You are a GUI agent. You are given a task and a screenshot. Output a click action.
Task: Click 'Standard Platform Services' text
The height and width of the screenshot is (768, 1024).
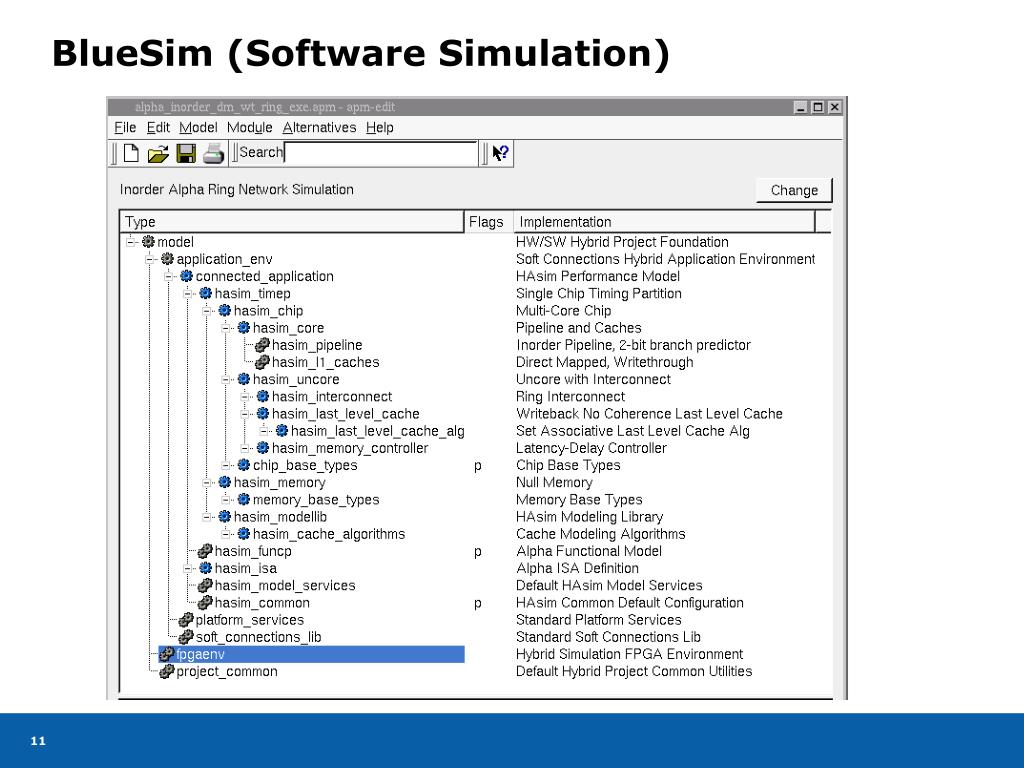(598, 620)
